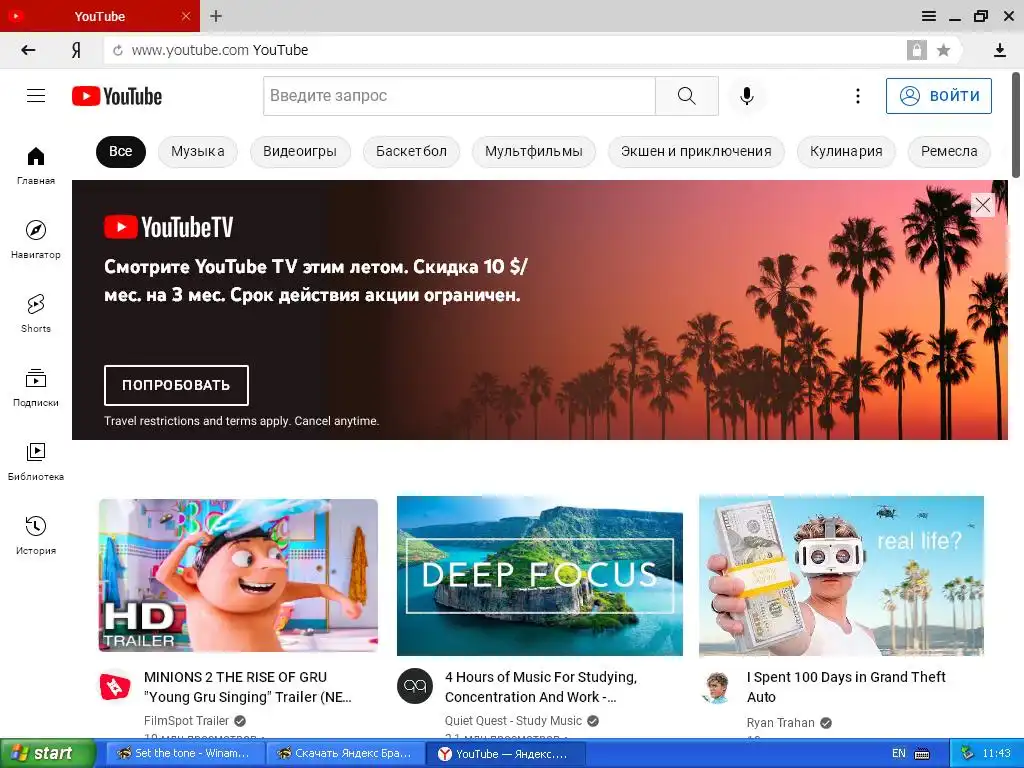
Task: Click FilmSpot Trailer channel avatar
Action: pos(115,686)
